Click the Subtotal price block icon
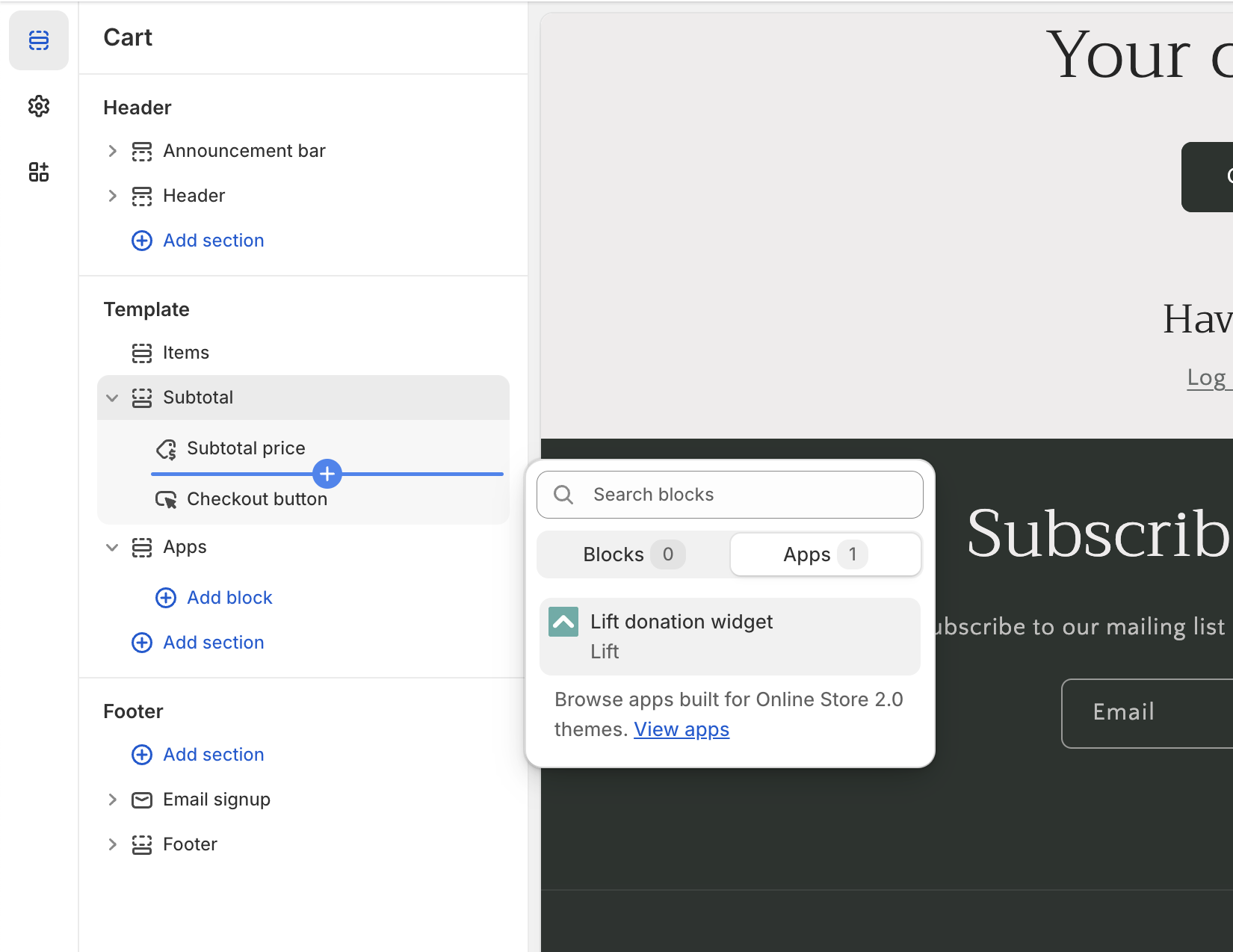Image resolution: width=1233 pixels, height=952 pixels. (166, 449)
